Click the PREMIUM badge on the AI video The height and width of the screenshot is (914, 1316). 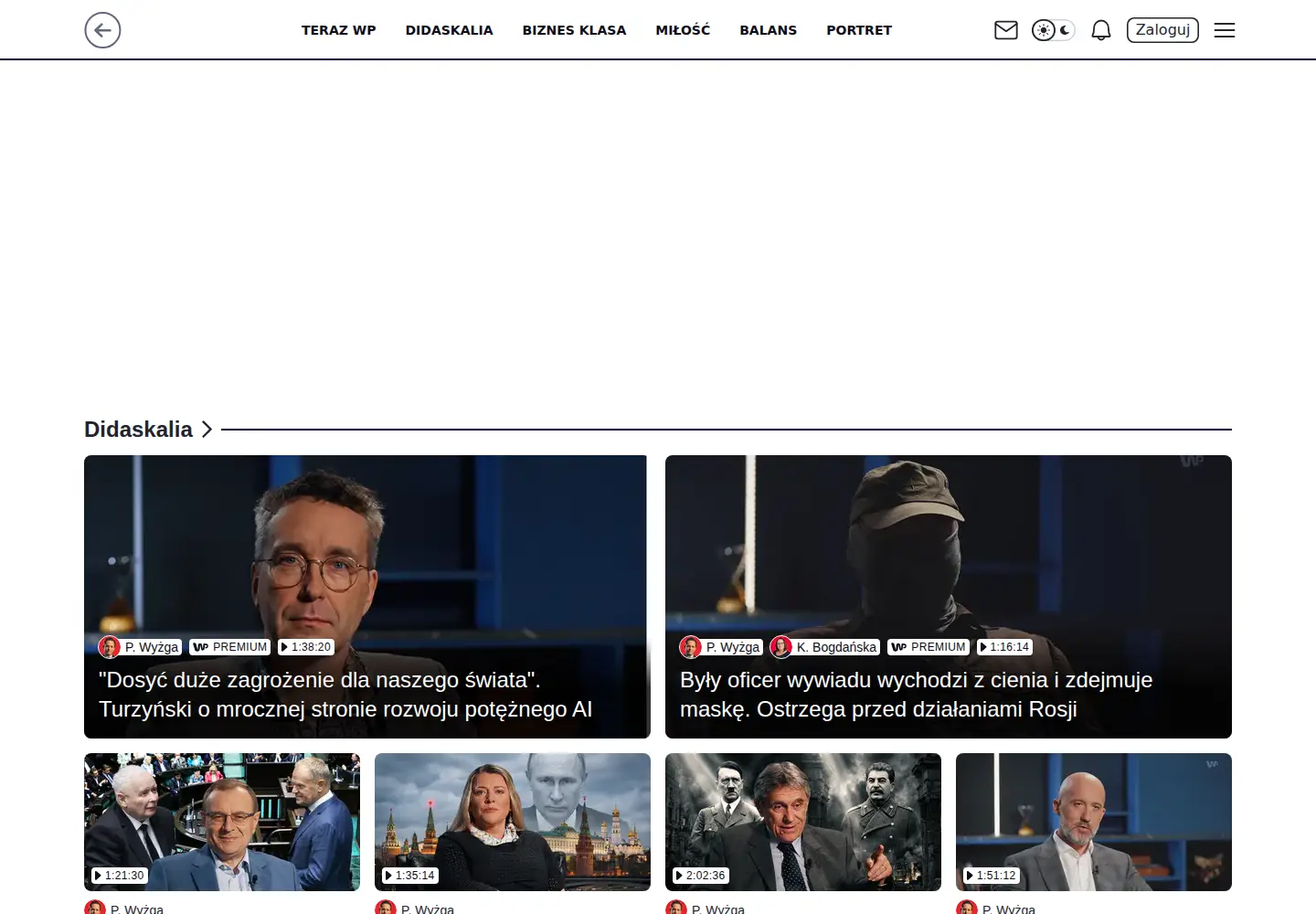click(230, 647)
